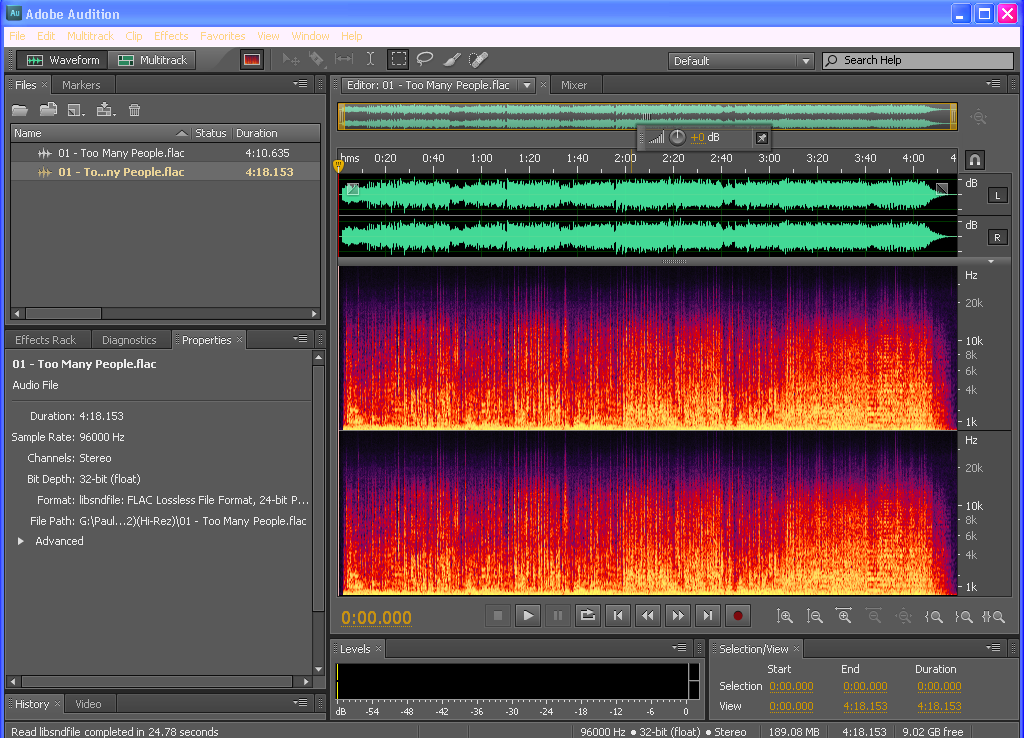Sort files by the Name column header
1024x738 pixels.
[x=101, y=133]
